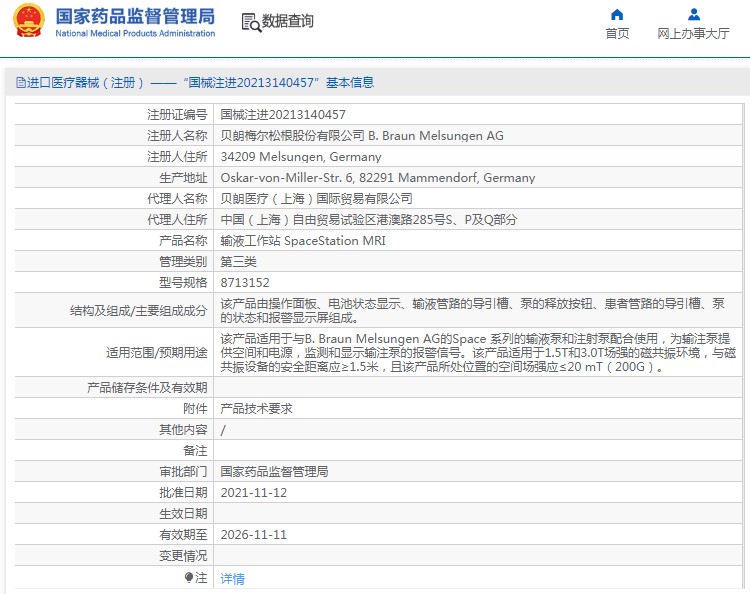
Task: Click the 附件 label
Action: [x=195, y=409]
